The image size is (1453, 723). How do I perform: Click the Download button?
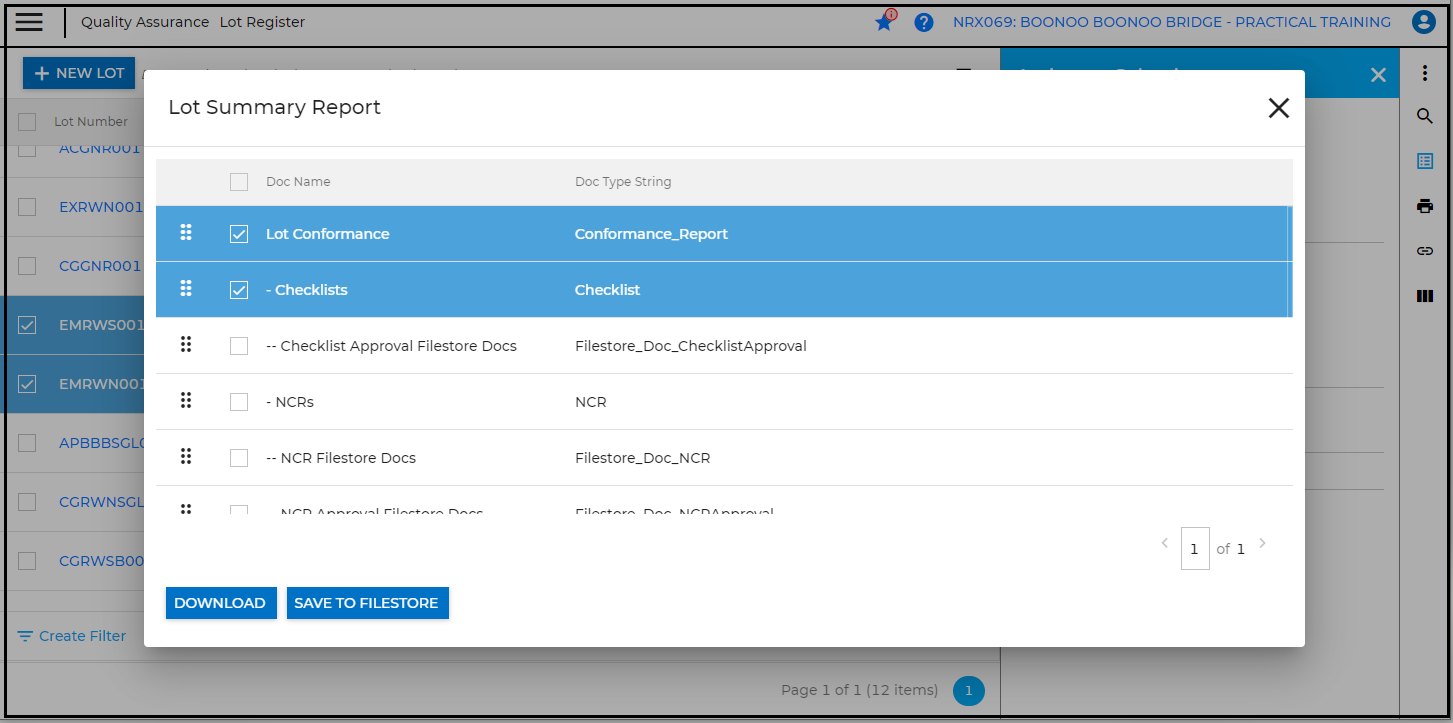coord(220,603)
